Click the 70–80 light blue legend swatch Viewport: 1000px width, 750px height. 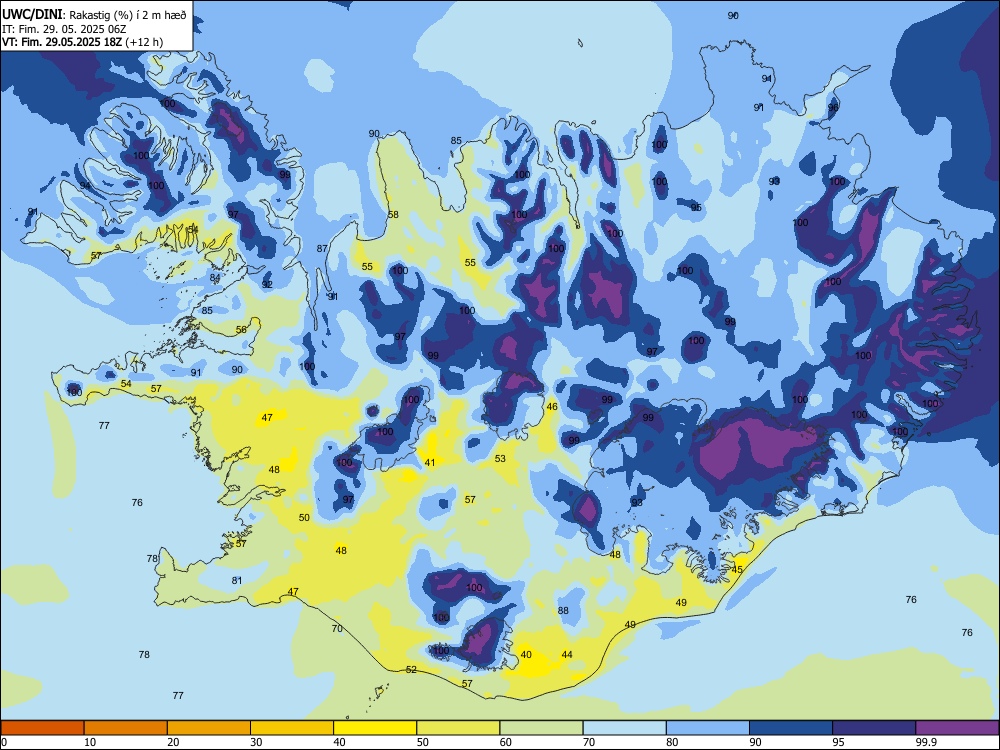click(624, 728)
